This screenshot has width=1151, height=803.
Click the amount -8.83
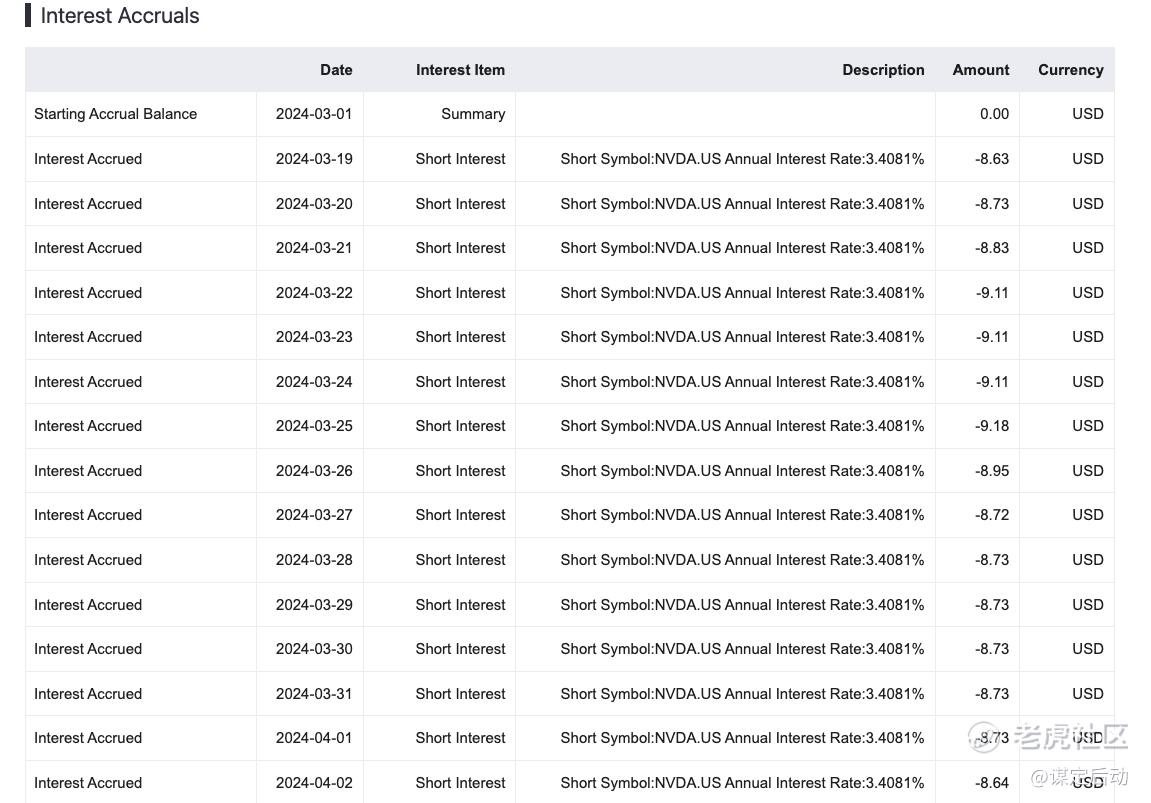pos(992,247)
